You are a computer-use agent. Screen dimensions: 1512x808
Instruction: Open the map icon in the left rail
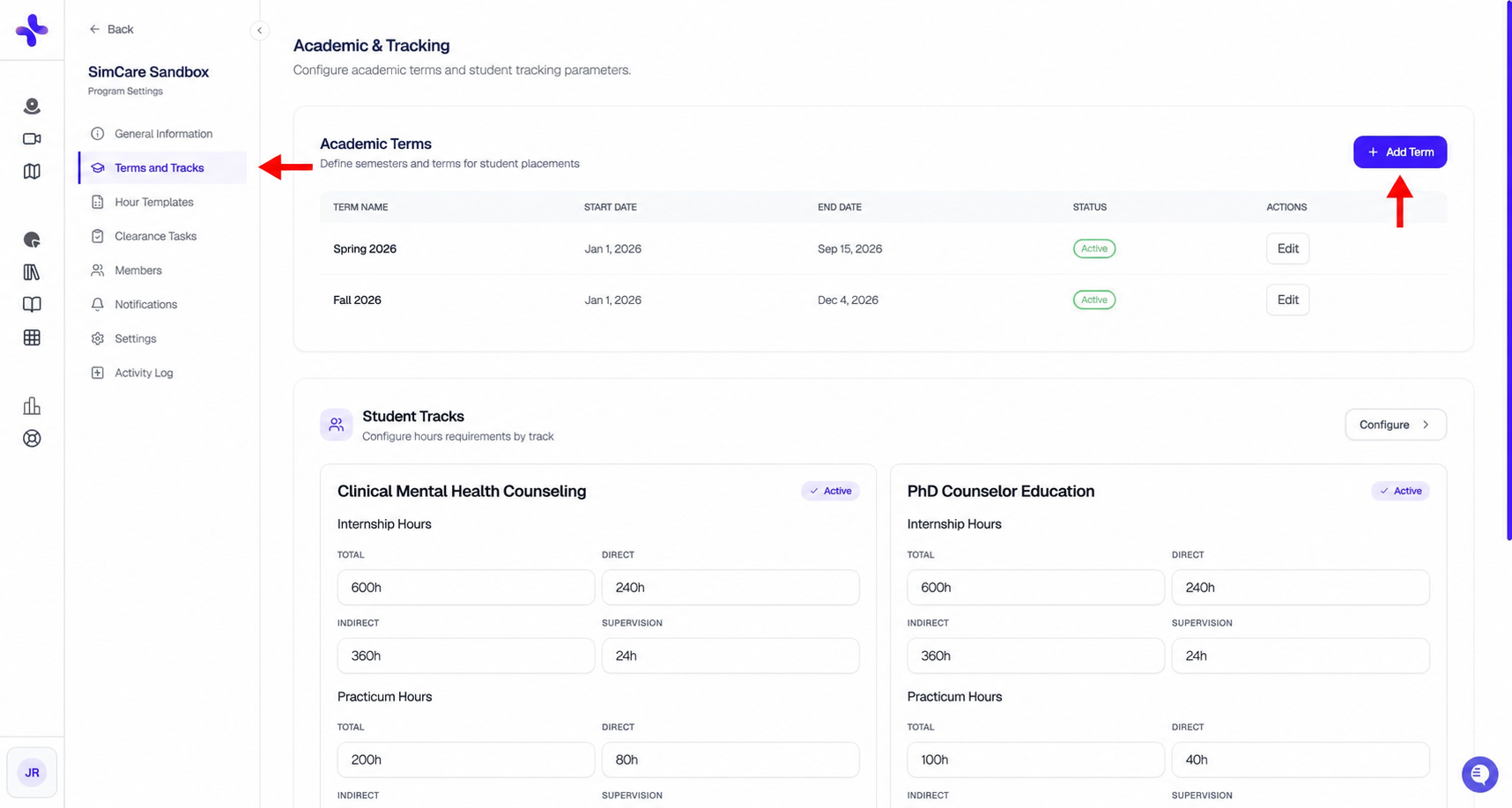(x=32, y=171)
